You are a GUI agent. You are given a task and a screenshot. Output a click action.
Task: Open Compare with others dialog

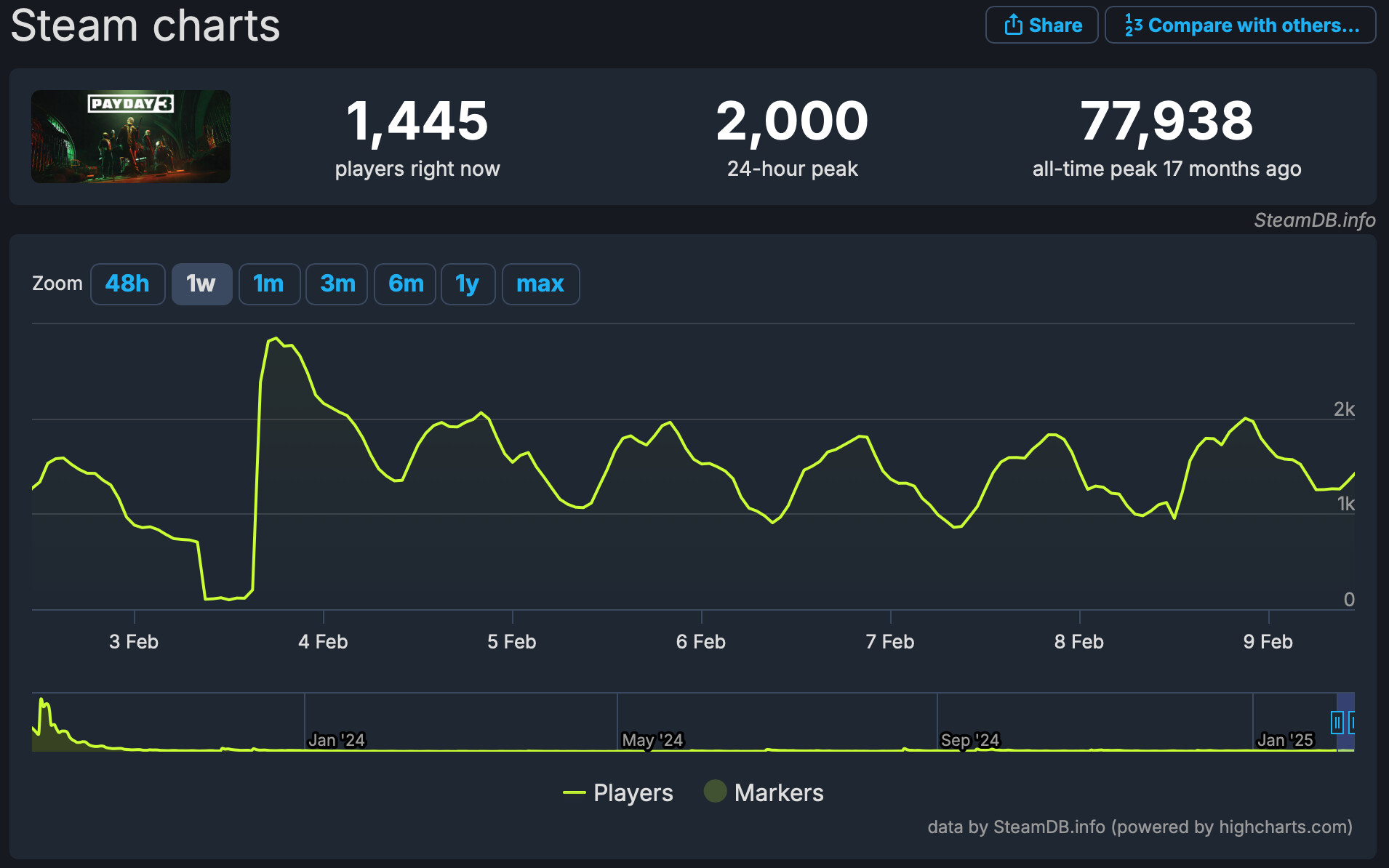coord(1240,25)
